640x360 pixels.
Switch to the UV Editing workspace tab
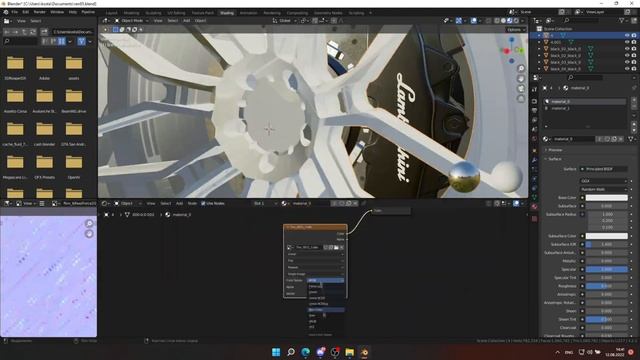(x=176, y=13)
